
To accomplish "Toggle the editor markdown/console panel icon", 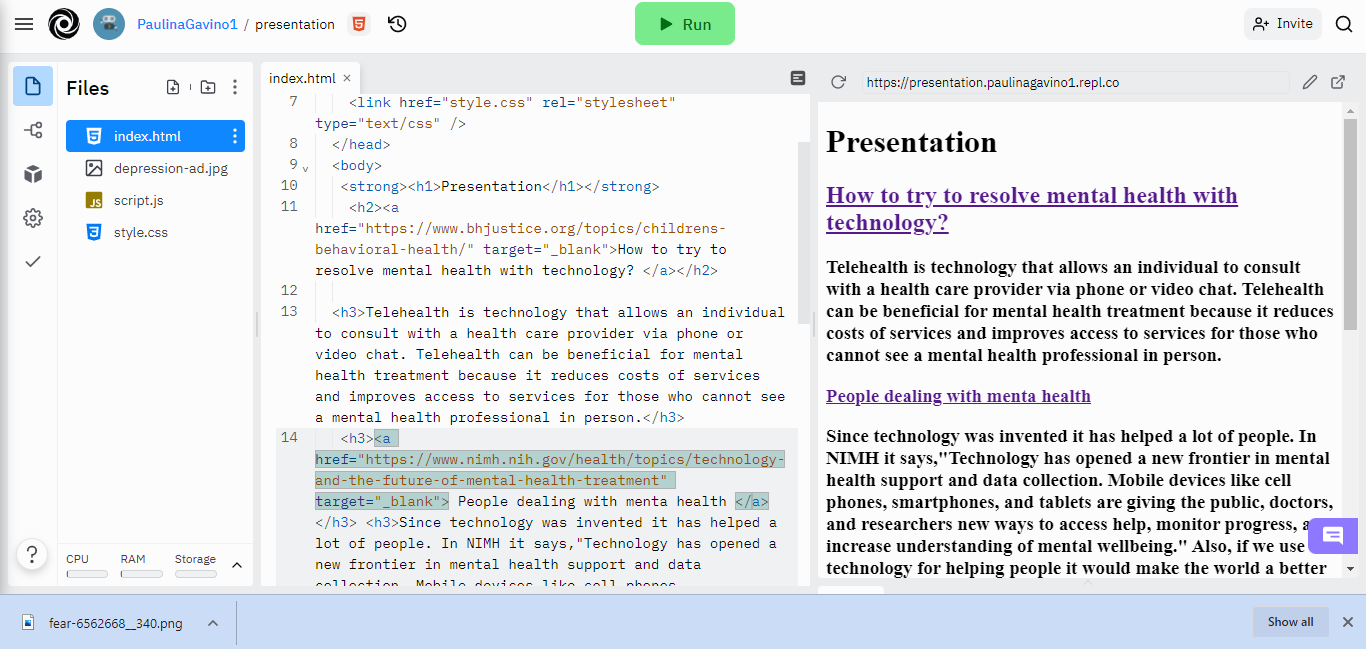I will (797, 78).
